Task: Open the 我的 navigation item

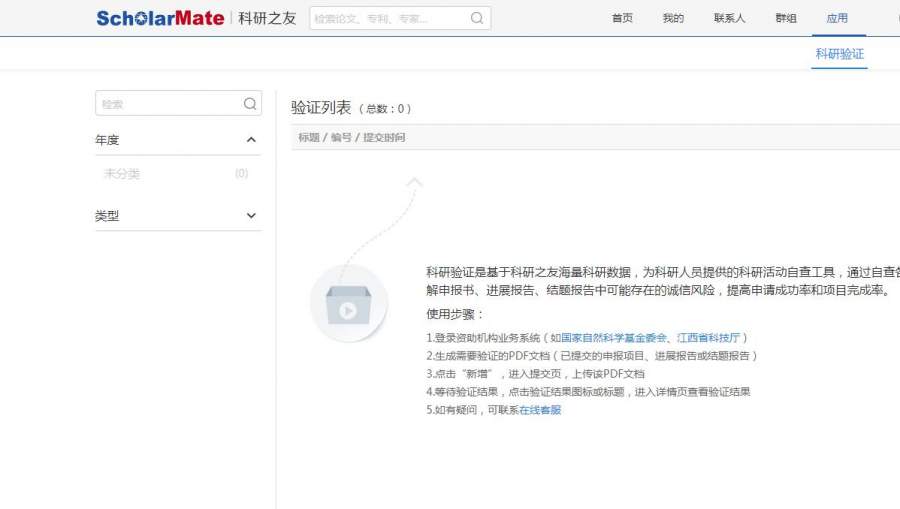Action: [x=673, y=18]
